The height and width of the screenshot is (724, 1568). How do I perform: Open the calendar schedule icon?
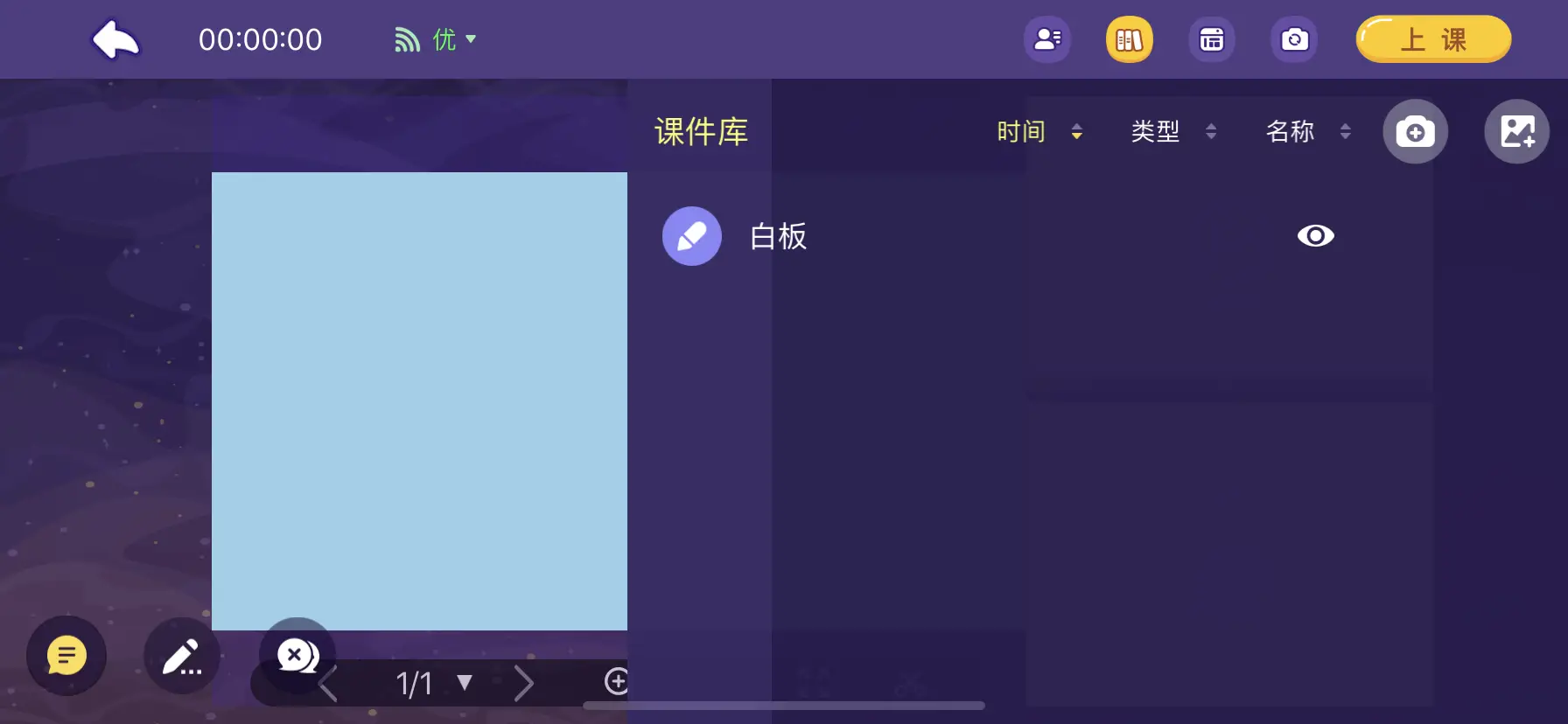[1212, 39]
